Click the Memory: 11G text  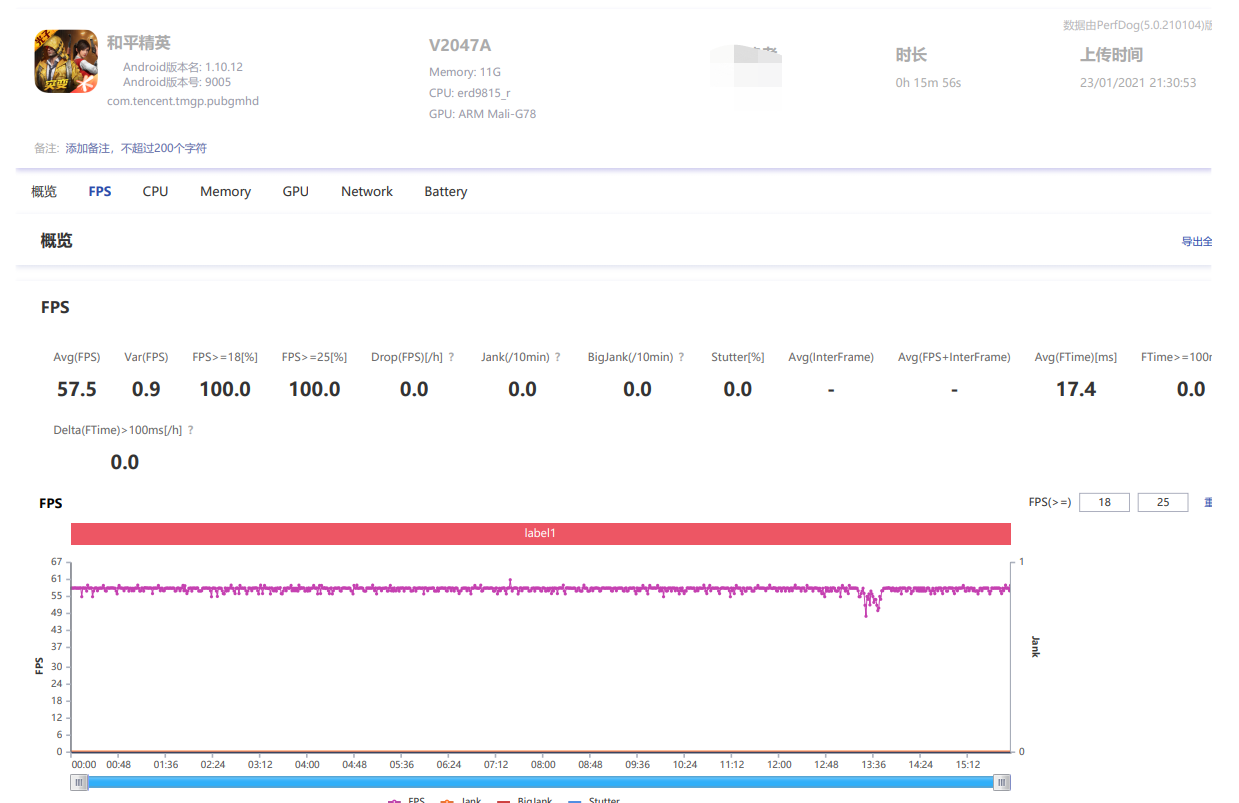coord(465,72)
